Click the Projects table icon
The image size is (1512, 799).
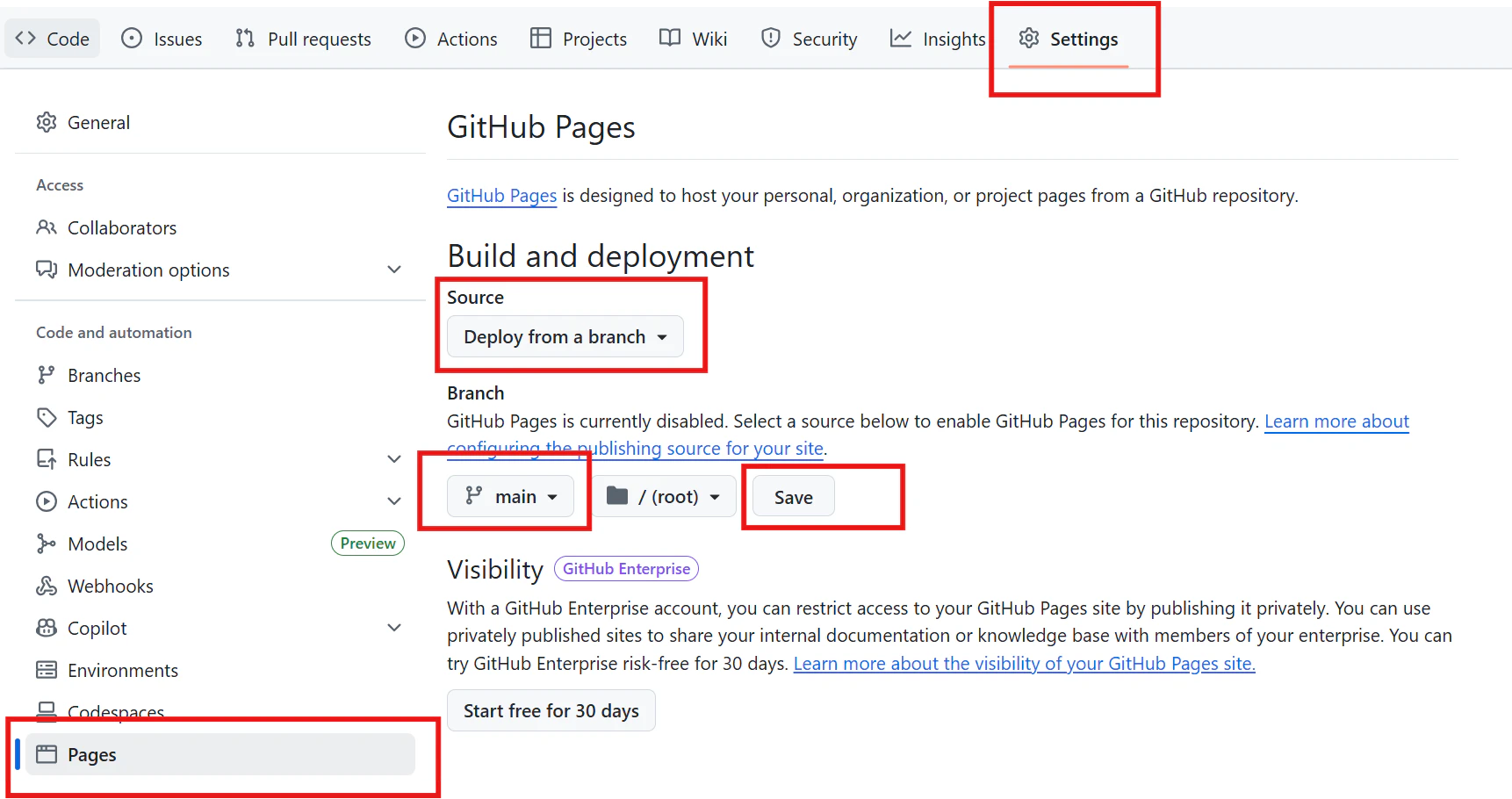click(x=541, y=39)
